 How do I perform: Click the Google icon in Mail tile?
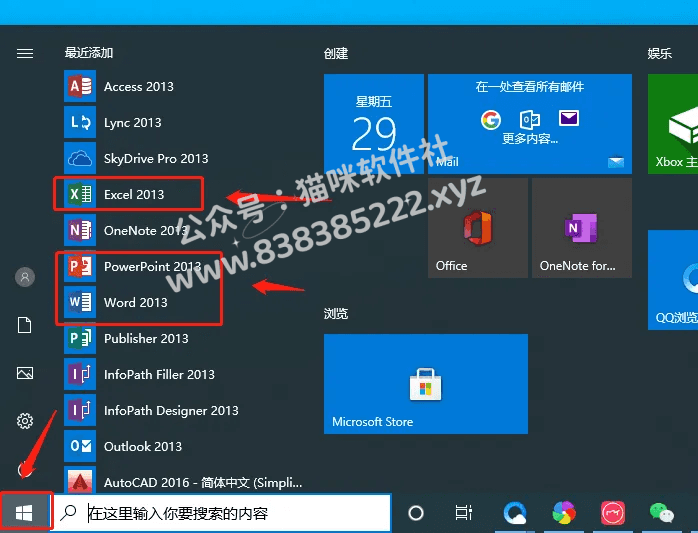point(491,119)
